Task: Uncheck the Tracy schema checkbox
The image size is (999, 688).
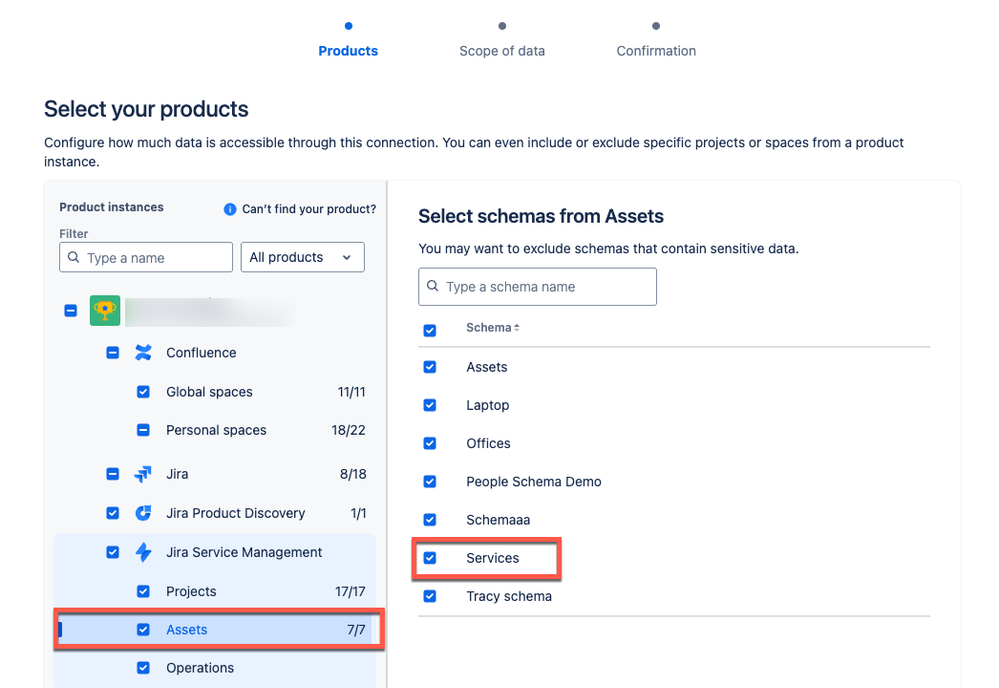Action: pos(430,596)
